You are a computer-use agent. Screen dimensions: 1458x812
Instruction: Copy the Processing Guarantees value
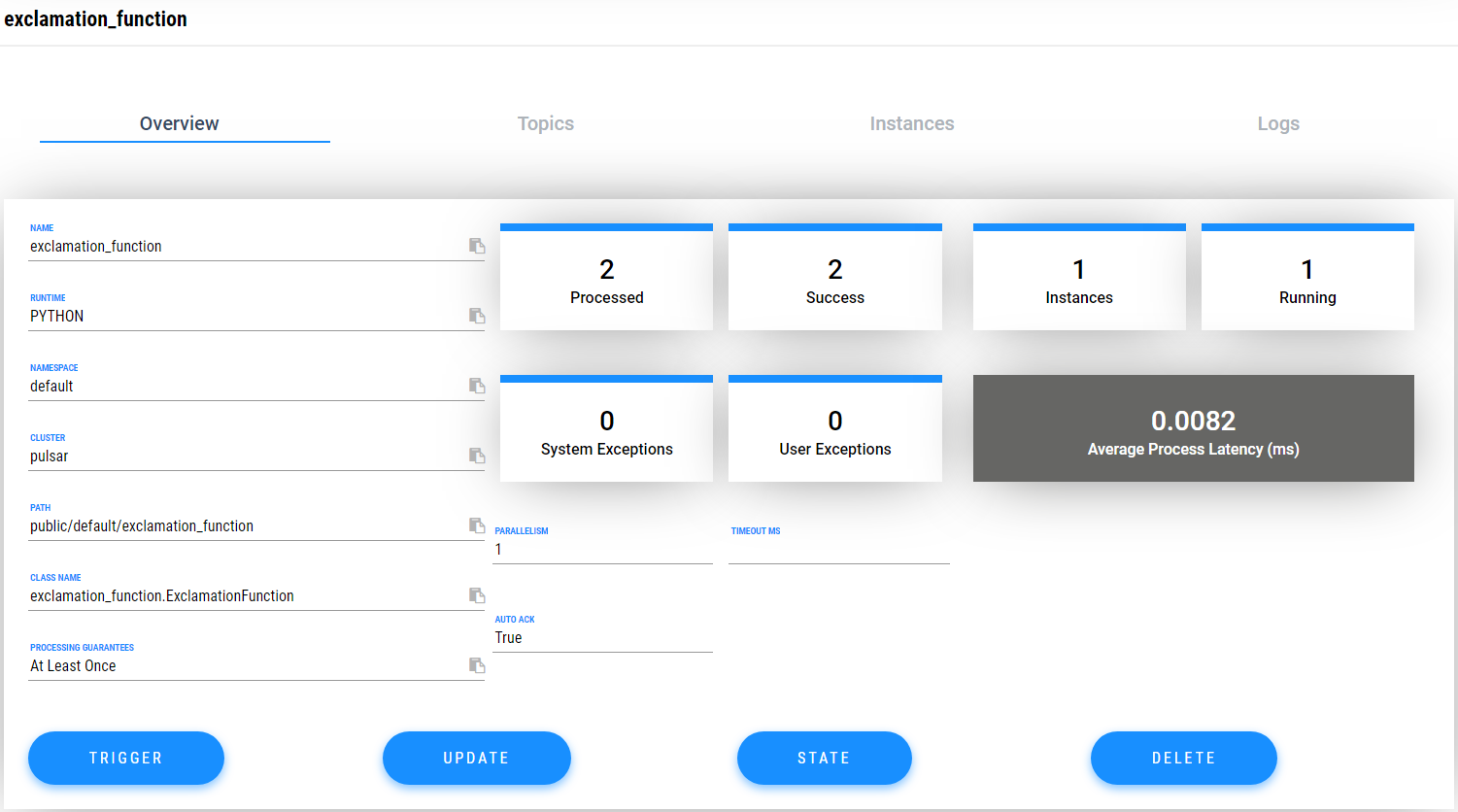477,665
